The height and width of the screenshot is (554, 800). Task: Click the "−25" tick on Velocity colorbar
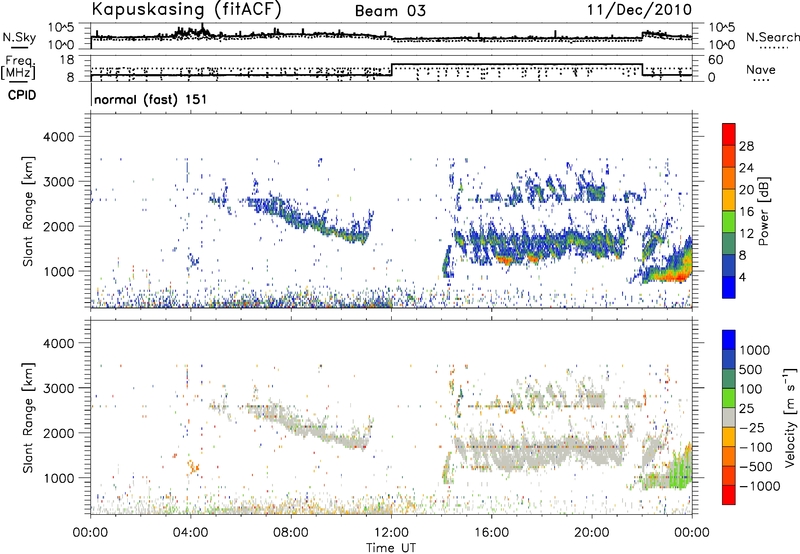point(752,428)
